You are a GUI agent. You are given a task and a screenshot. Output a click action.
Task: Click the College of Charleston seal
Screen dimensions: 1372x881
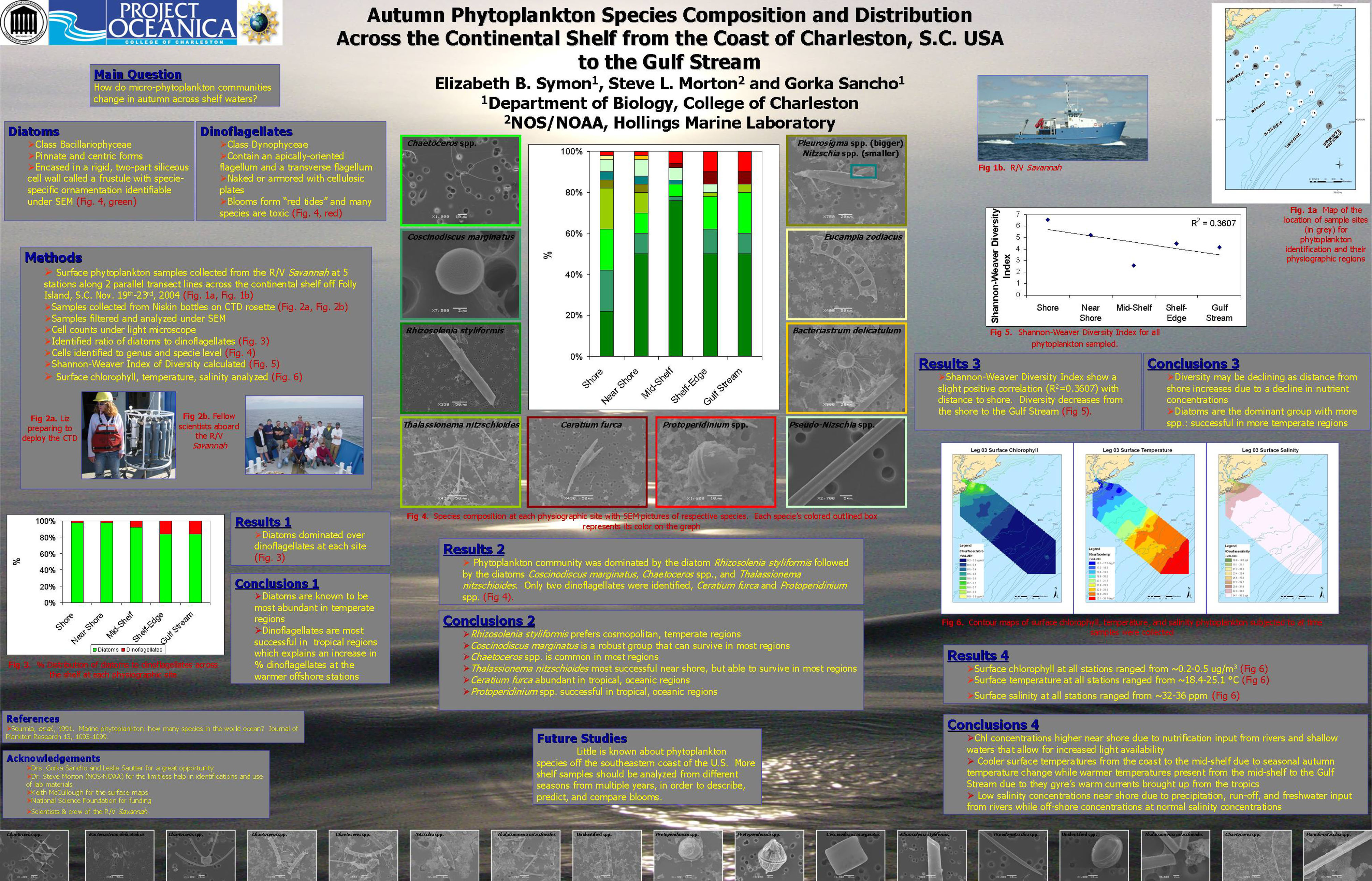coord(24,23)
